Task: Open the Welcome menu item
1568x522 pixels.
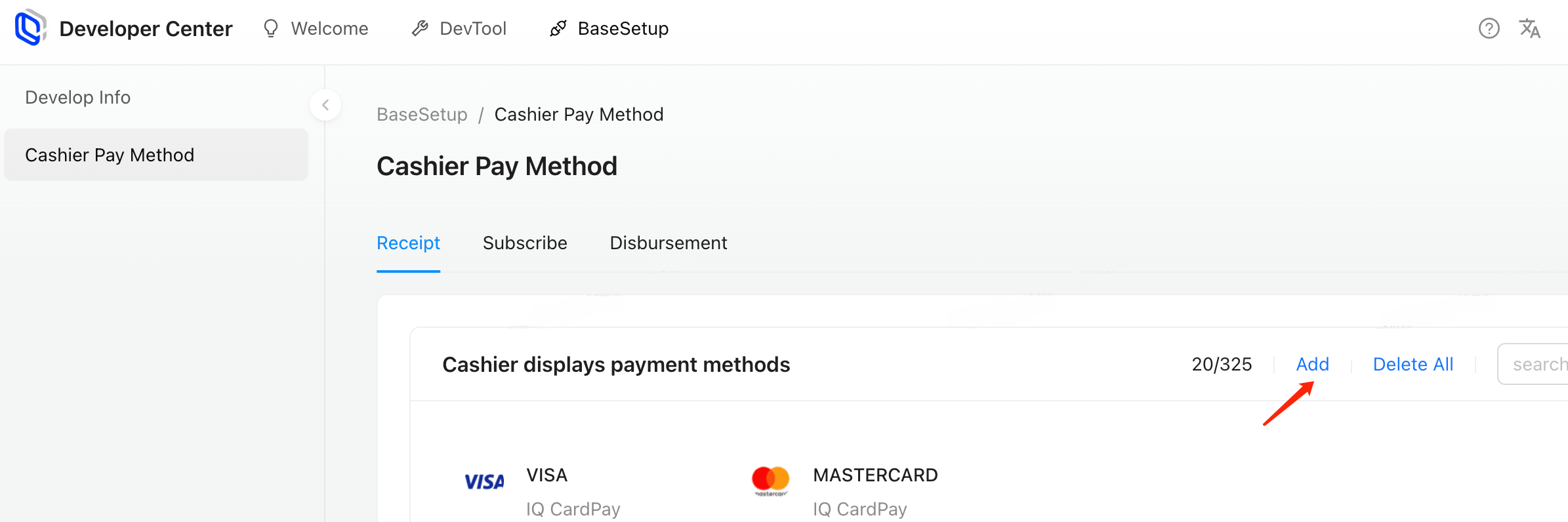Action: click(x=329, y=28)
